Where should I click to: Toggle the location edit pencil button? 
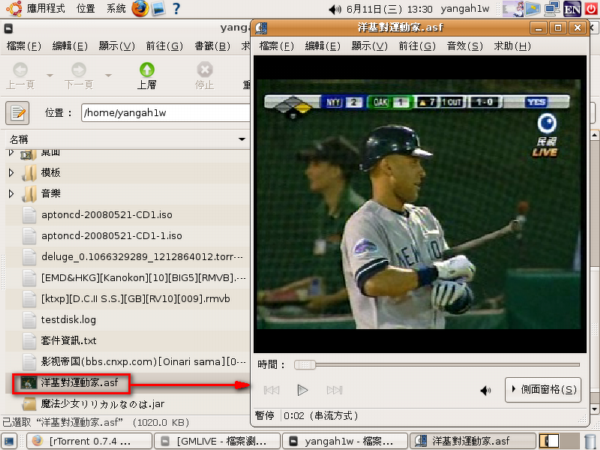pyautogui.click(x=17, y=113)
